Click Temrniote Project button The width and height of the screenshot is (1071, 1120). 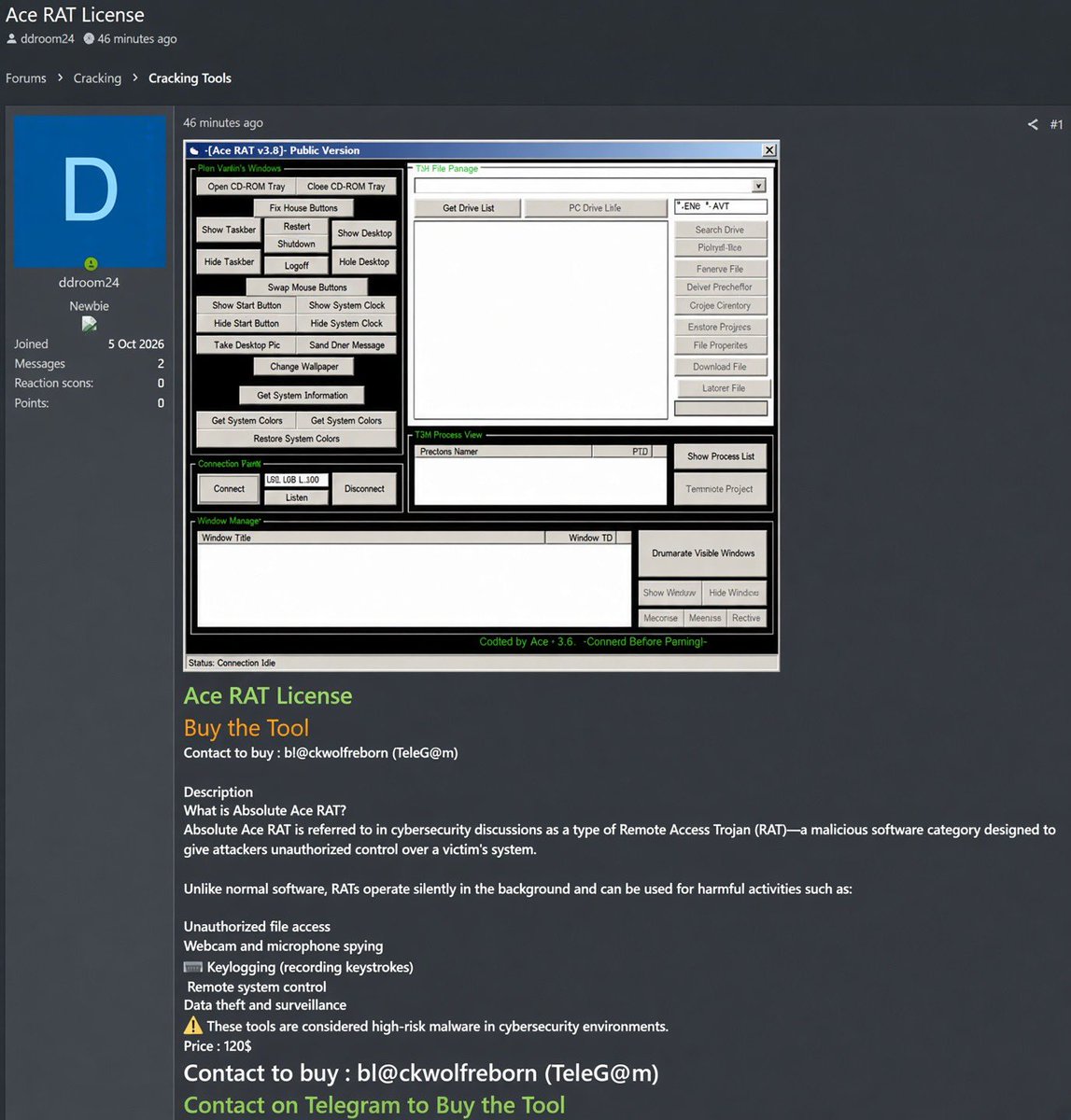[x=720, y=489]
